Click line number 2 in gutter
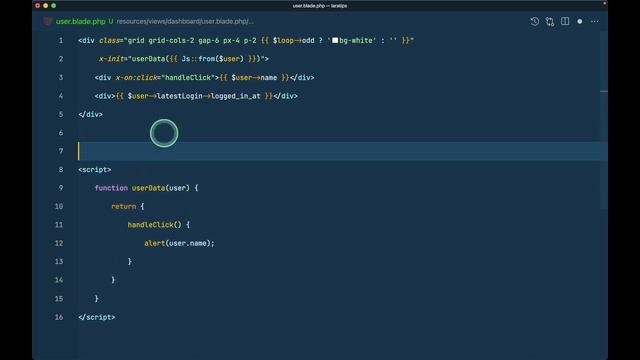Viewport: 640px width, 360px height. tap(61, 59)
